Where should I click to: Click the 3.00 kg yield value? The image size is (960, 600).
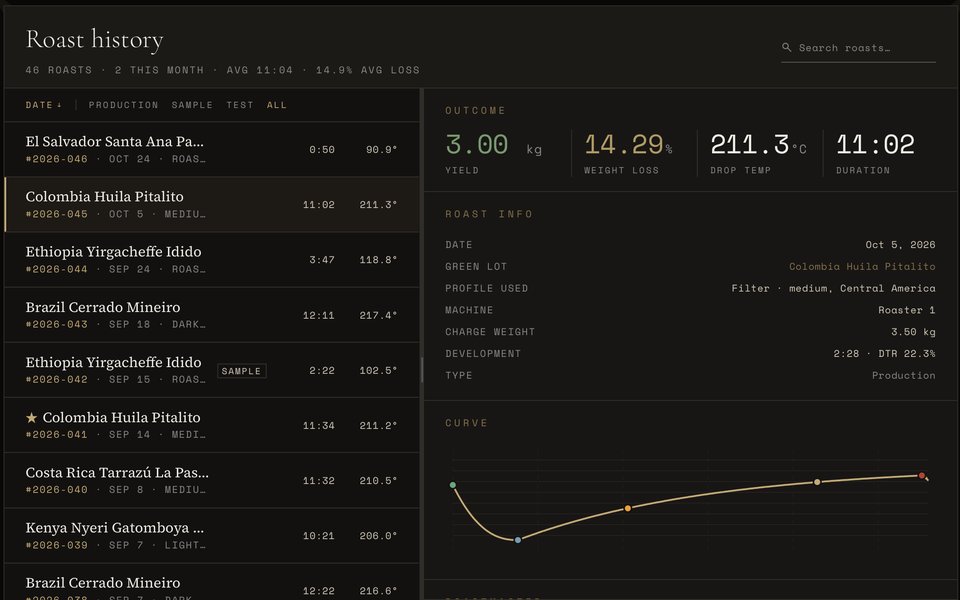tap(493, 145)
